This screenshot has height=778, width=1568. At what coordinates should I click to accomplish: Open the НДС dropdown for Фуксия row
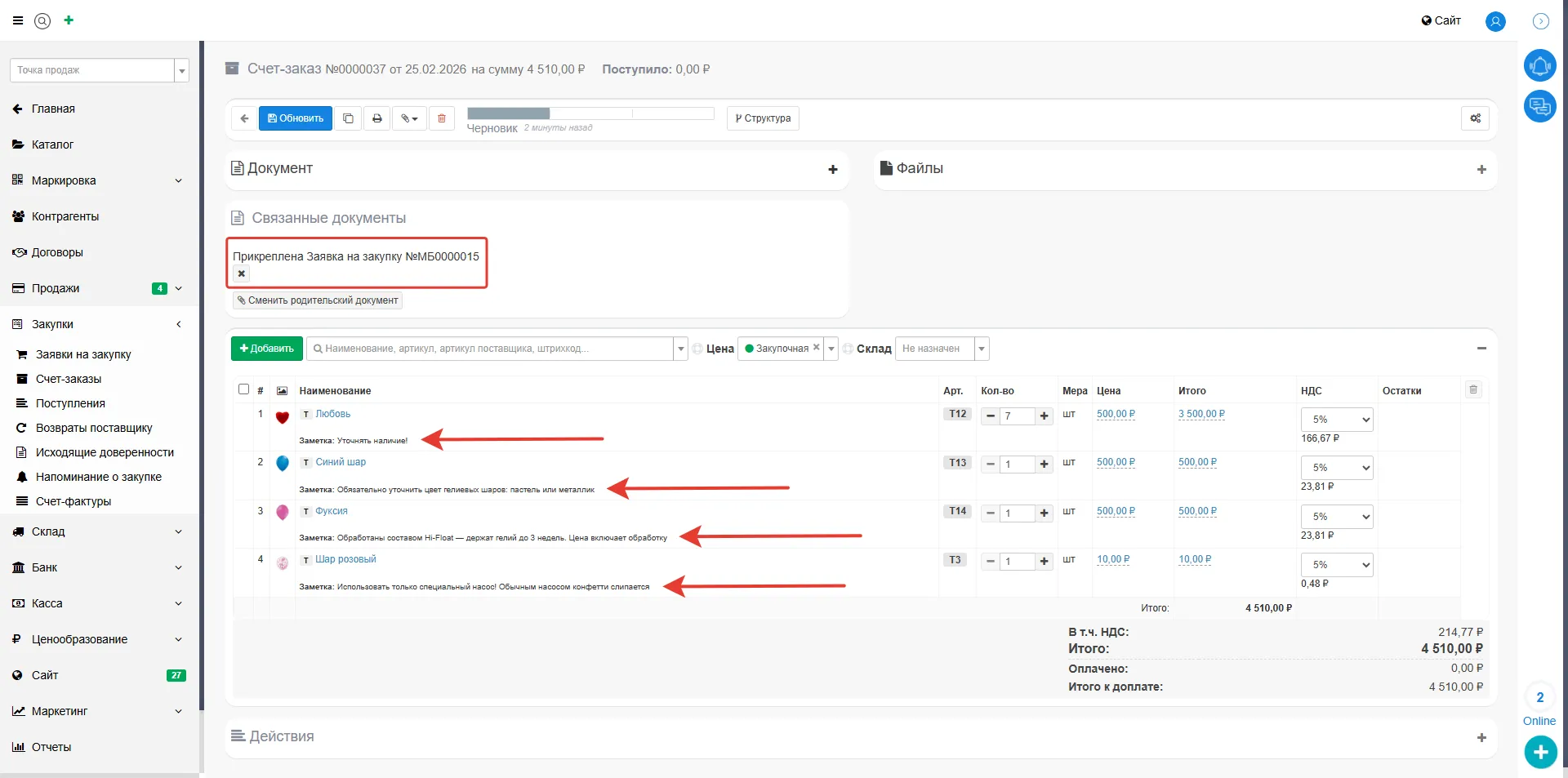pos(1336,517)
